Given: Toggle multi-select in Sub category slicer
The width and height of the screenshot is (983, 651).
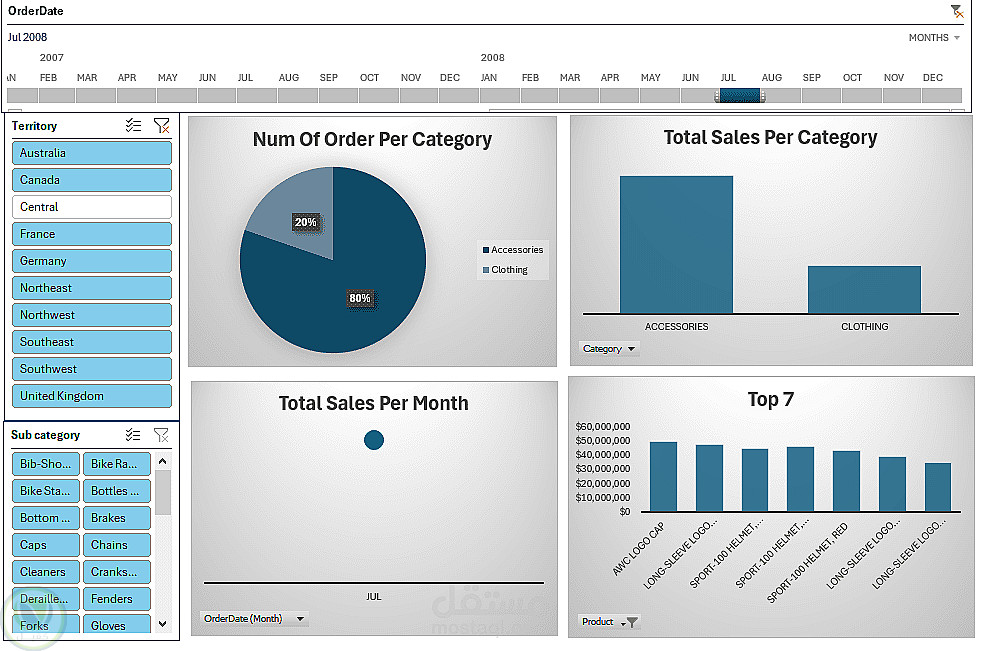Looking at the screenshot, I should 133,435.
